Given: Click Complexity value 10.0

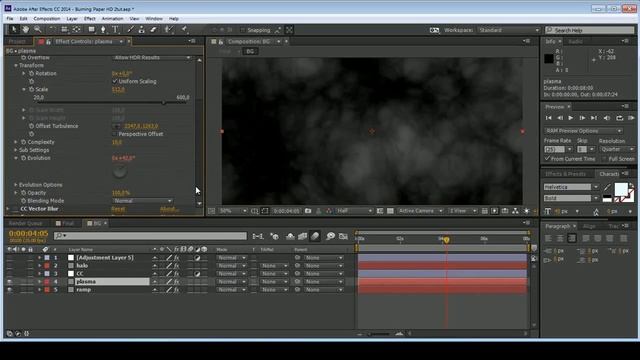Looking at the screenshot, I should click(x=117, y=142).
